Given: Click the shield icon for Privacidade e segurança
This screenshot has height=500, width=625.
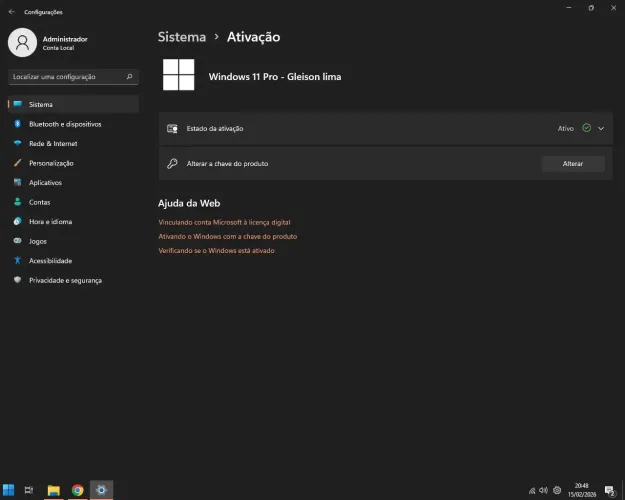Looking at the screenshot, I should tap(18, 280).
